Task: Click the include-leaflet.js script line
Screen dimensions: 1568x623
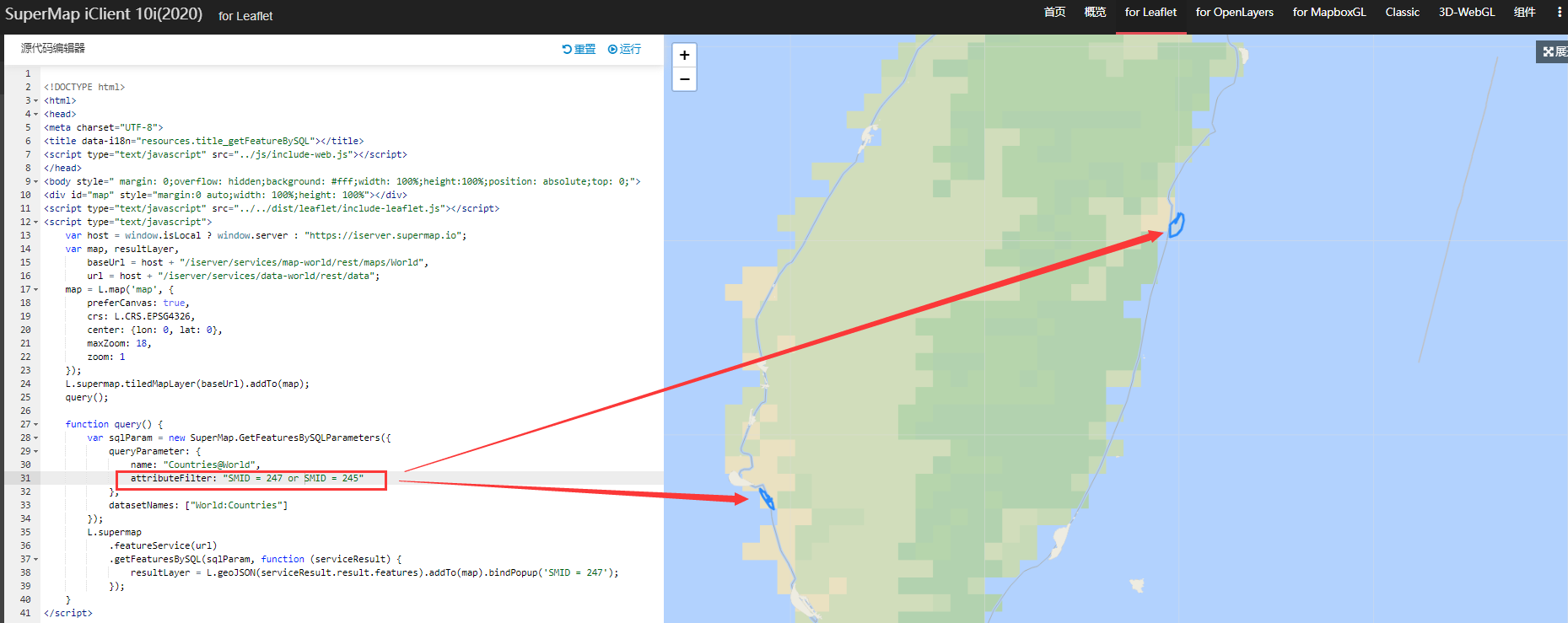Action: point(272,208)
